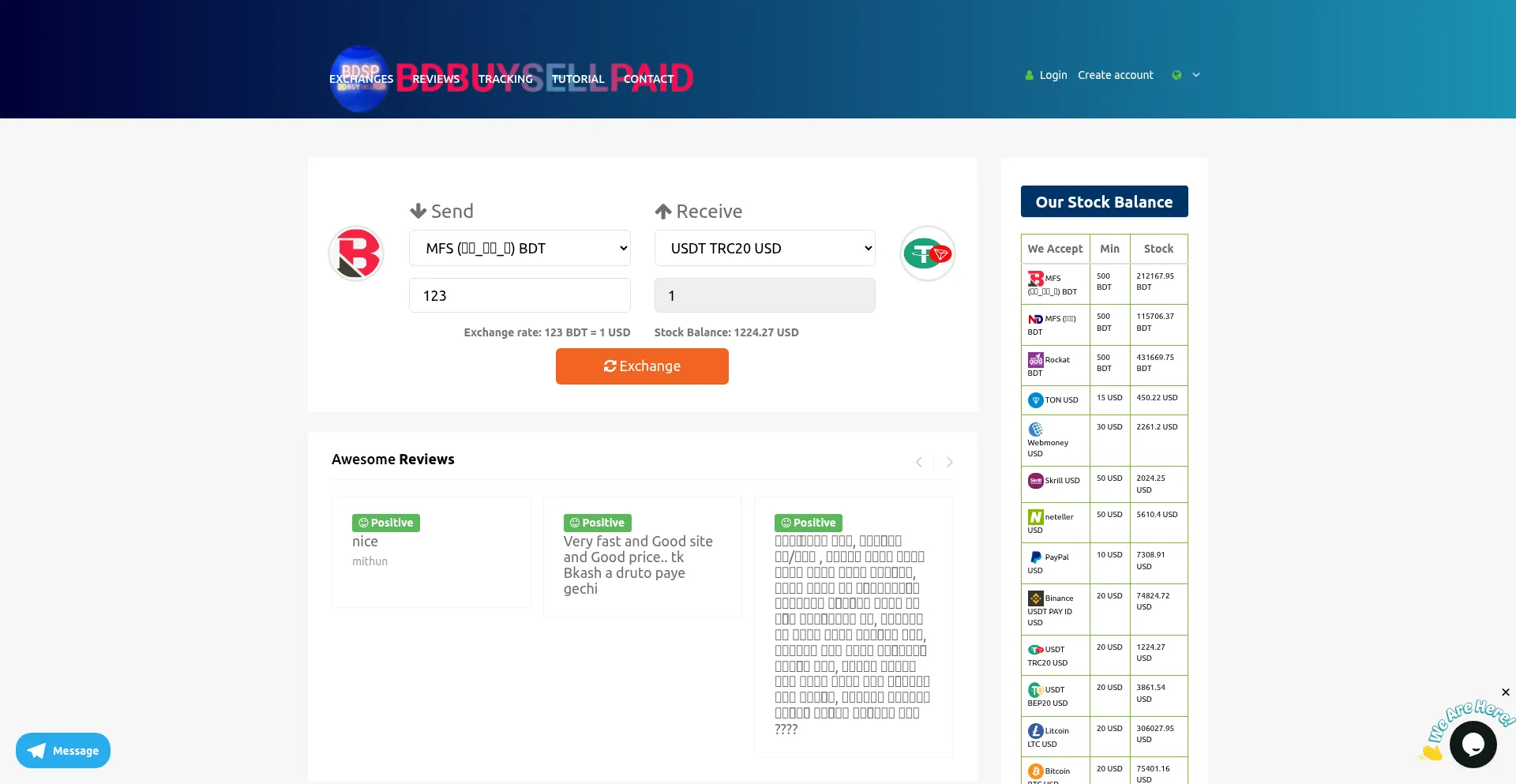This screenshot has width=1516, height=784.
Task: Click the Neteller USD icon
Action: pyautogui.click(x=1035, y=517)
